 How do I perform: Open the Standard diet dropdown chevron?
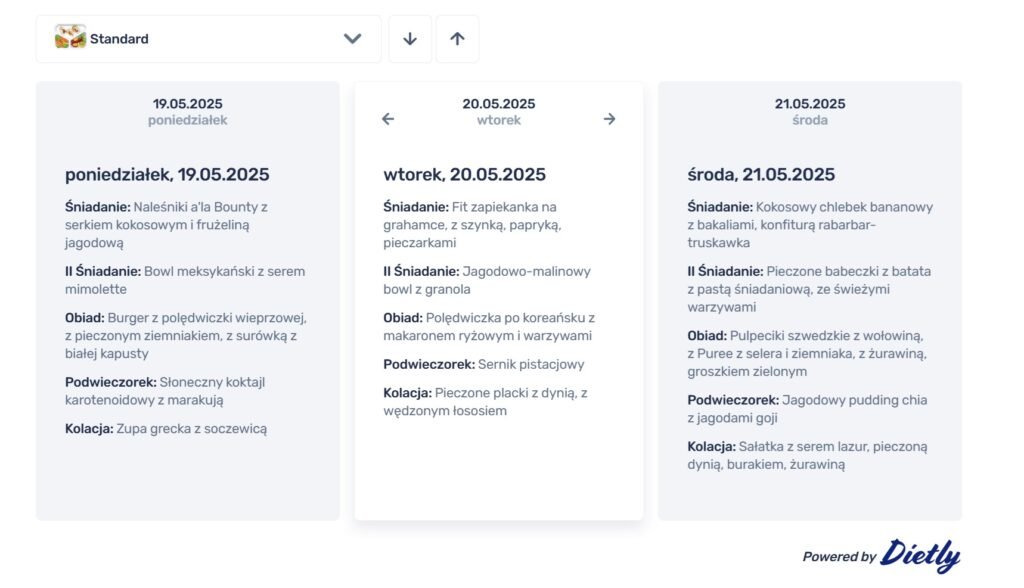pos(352,39)
